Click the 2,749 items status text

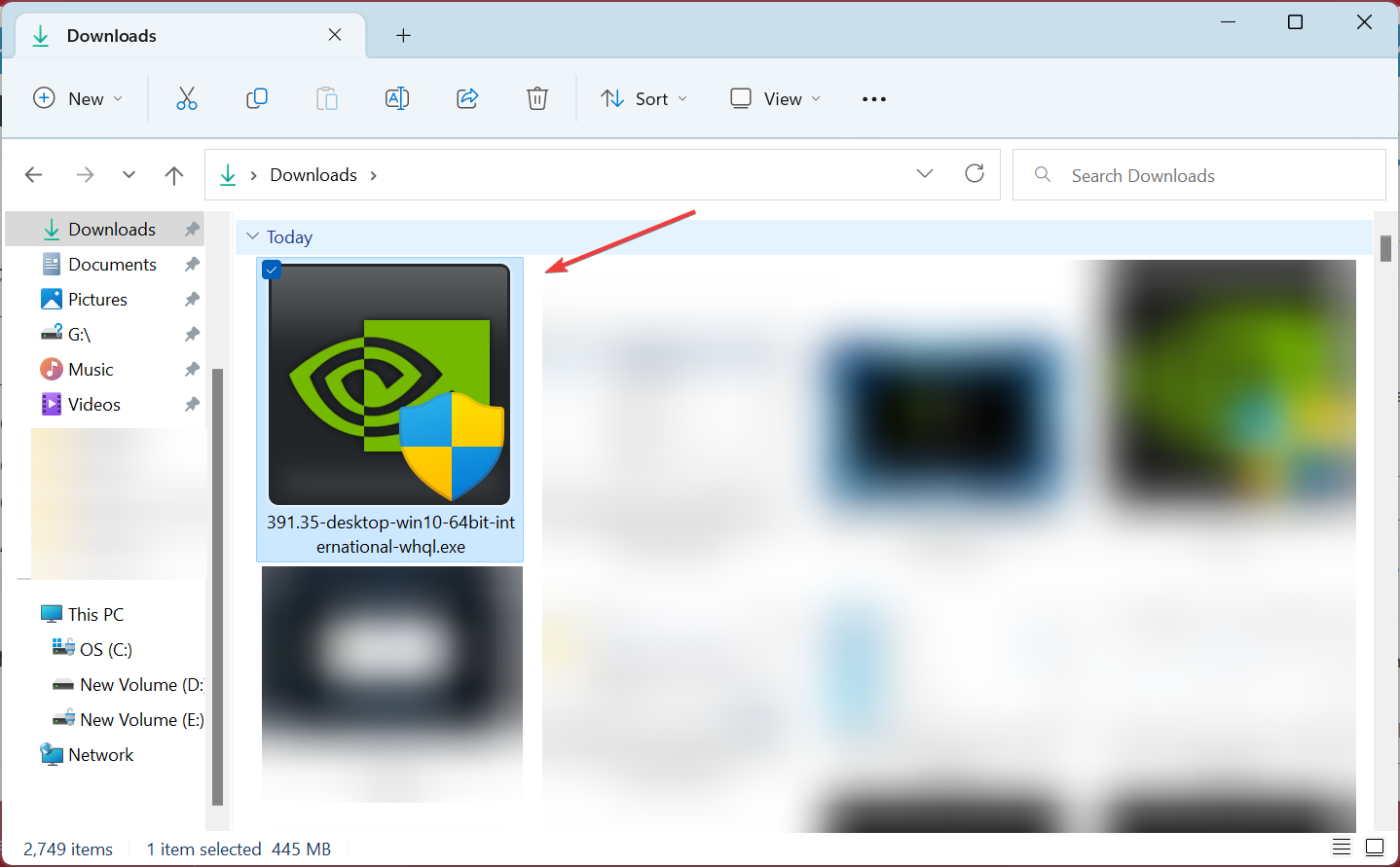pyautogui.click(x=68, y=849)
